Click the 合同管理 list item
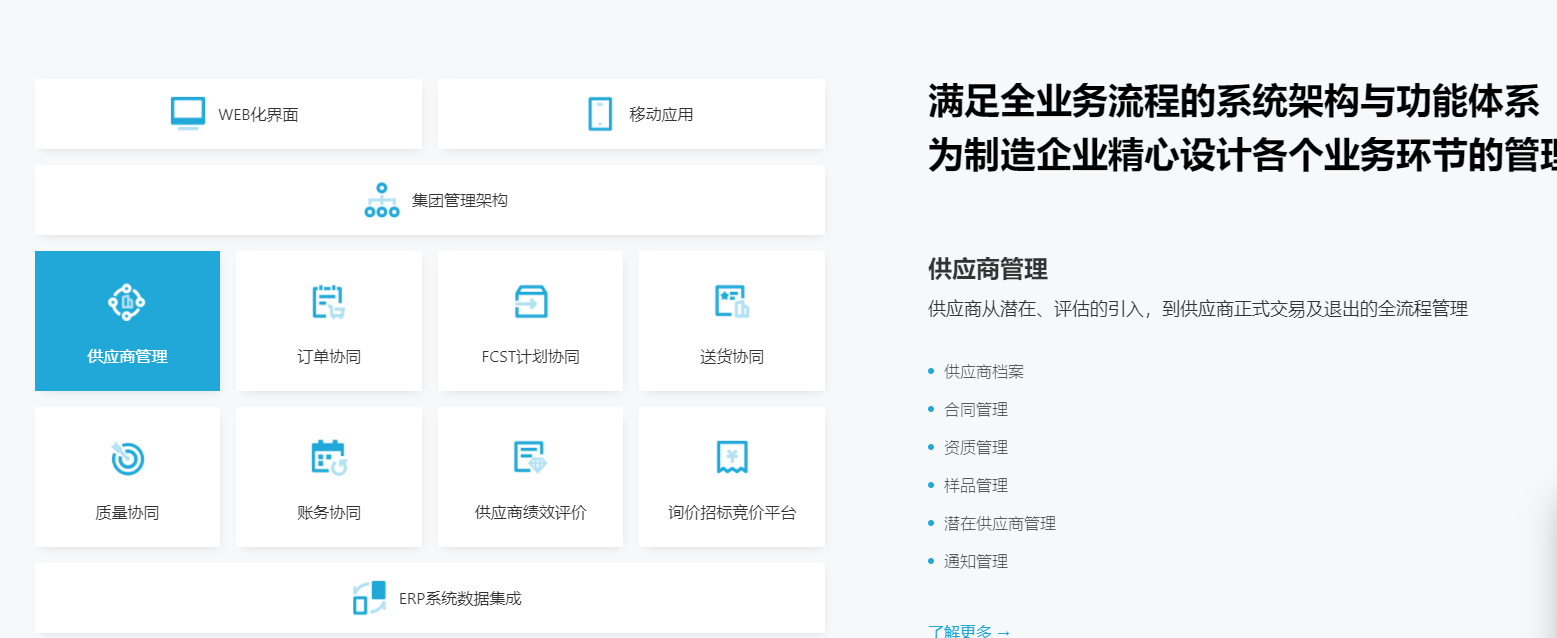 coord(975,409)
